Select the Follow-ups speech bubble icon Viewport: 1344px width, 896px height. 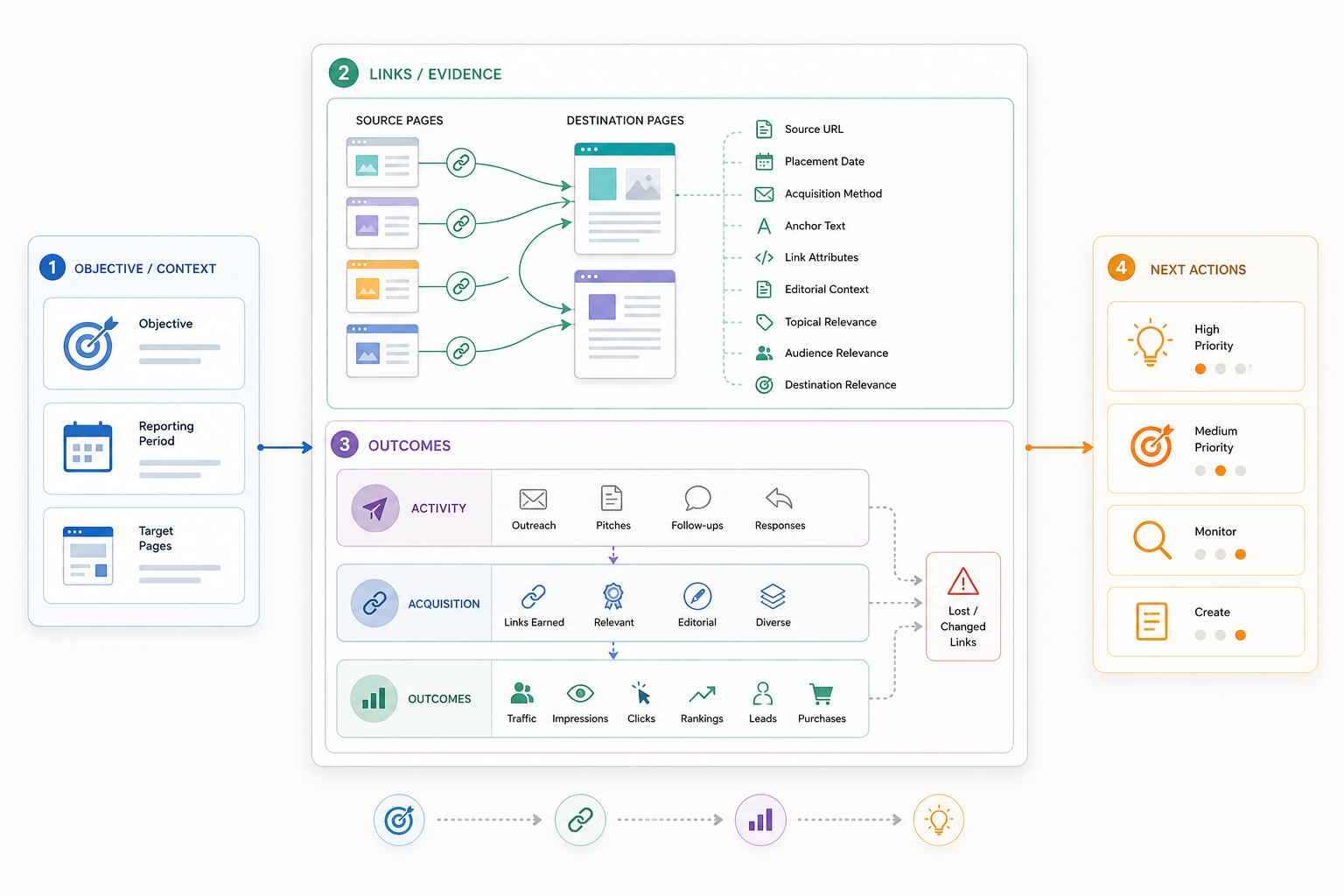[x=697, y=498]
